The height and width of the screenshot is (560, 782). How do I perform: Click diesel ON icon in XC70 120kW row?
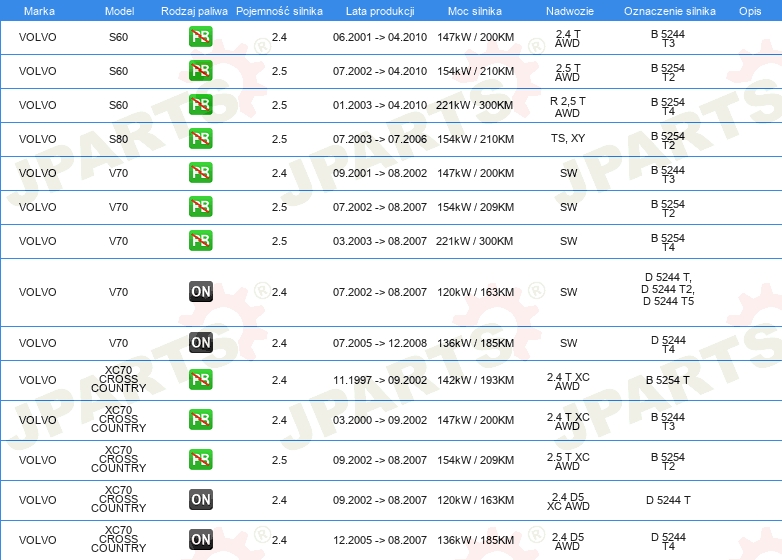pyautogui.click(x=200, y=499)
